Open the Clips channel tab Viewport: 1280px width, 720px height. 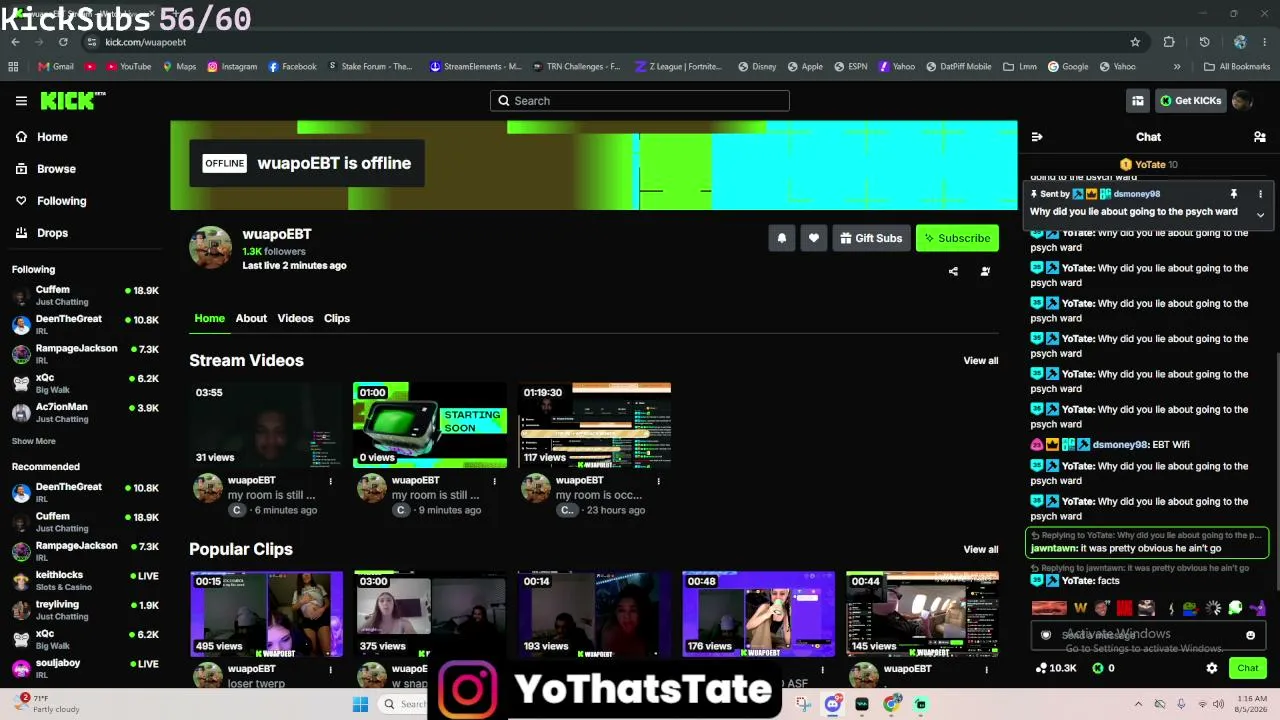pyautogui.click(x=337, y=318)
